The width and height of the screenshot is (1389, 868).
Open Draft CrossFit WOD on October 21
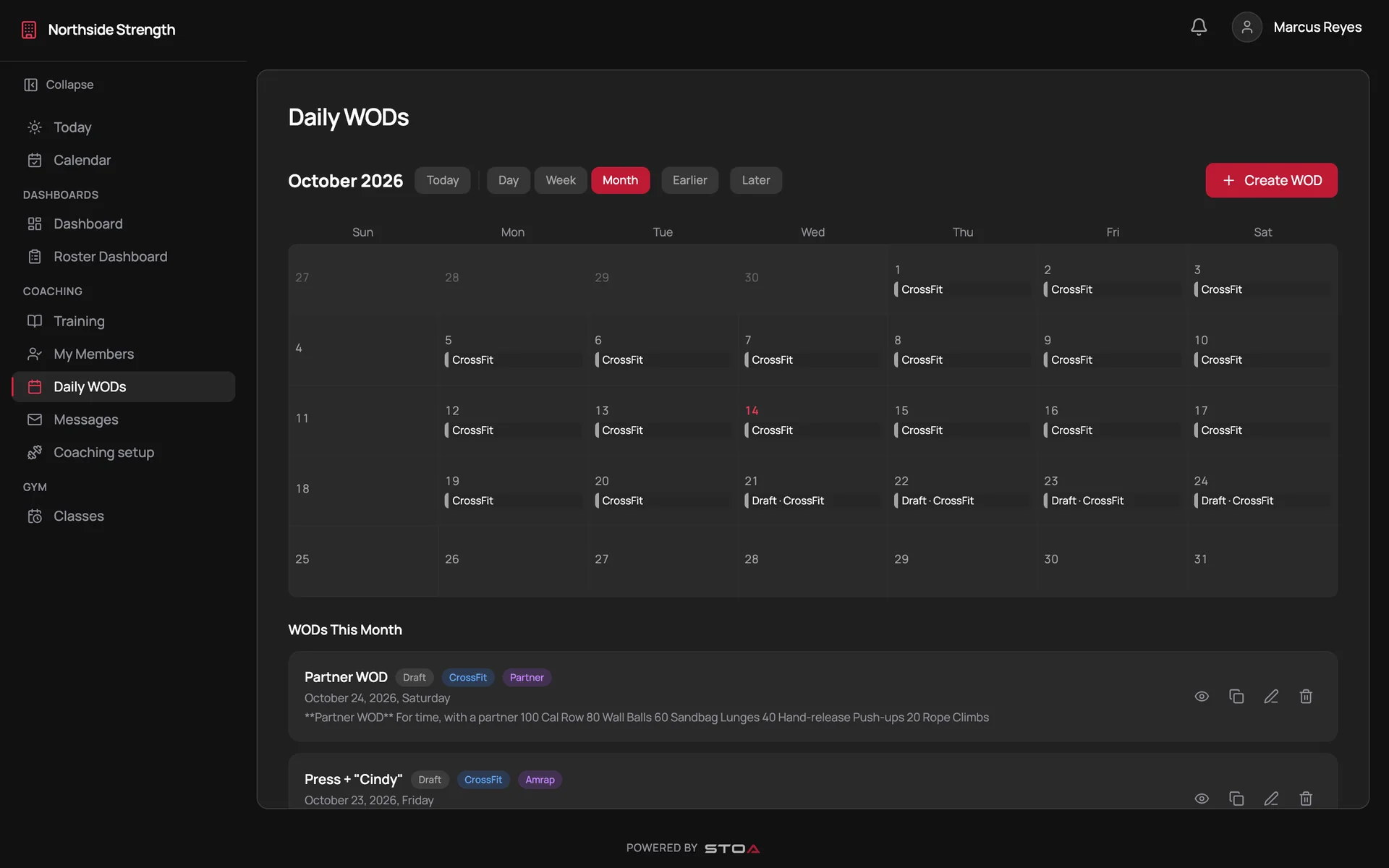(812, 501)
